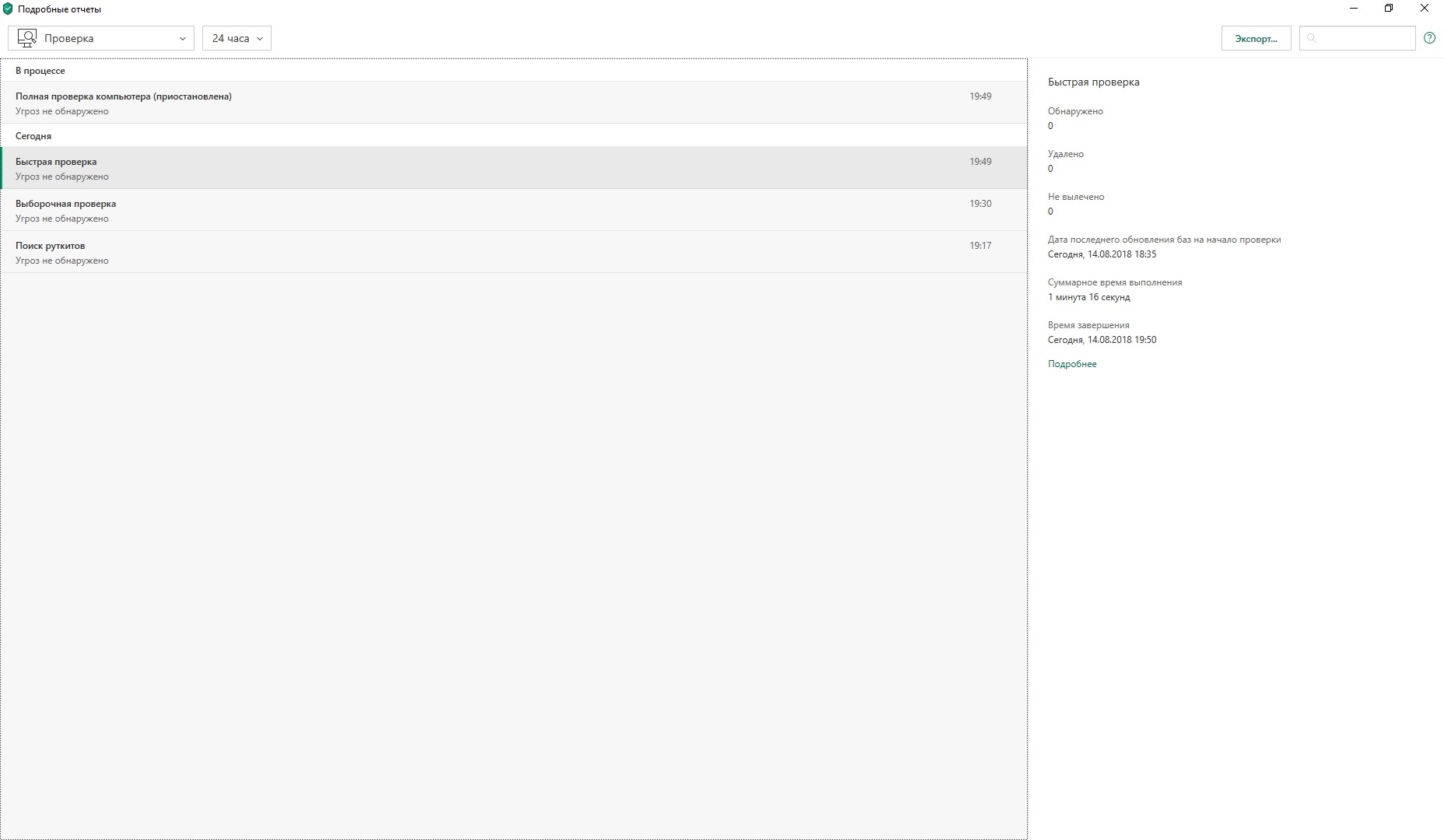Minimize the Подробные отчеты window

[1354, 9]
